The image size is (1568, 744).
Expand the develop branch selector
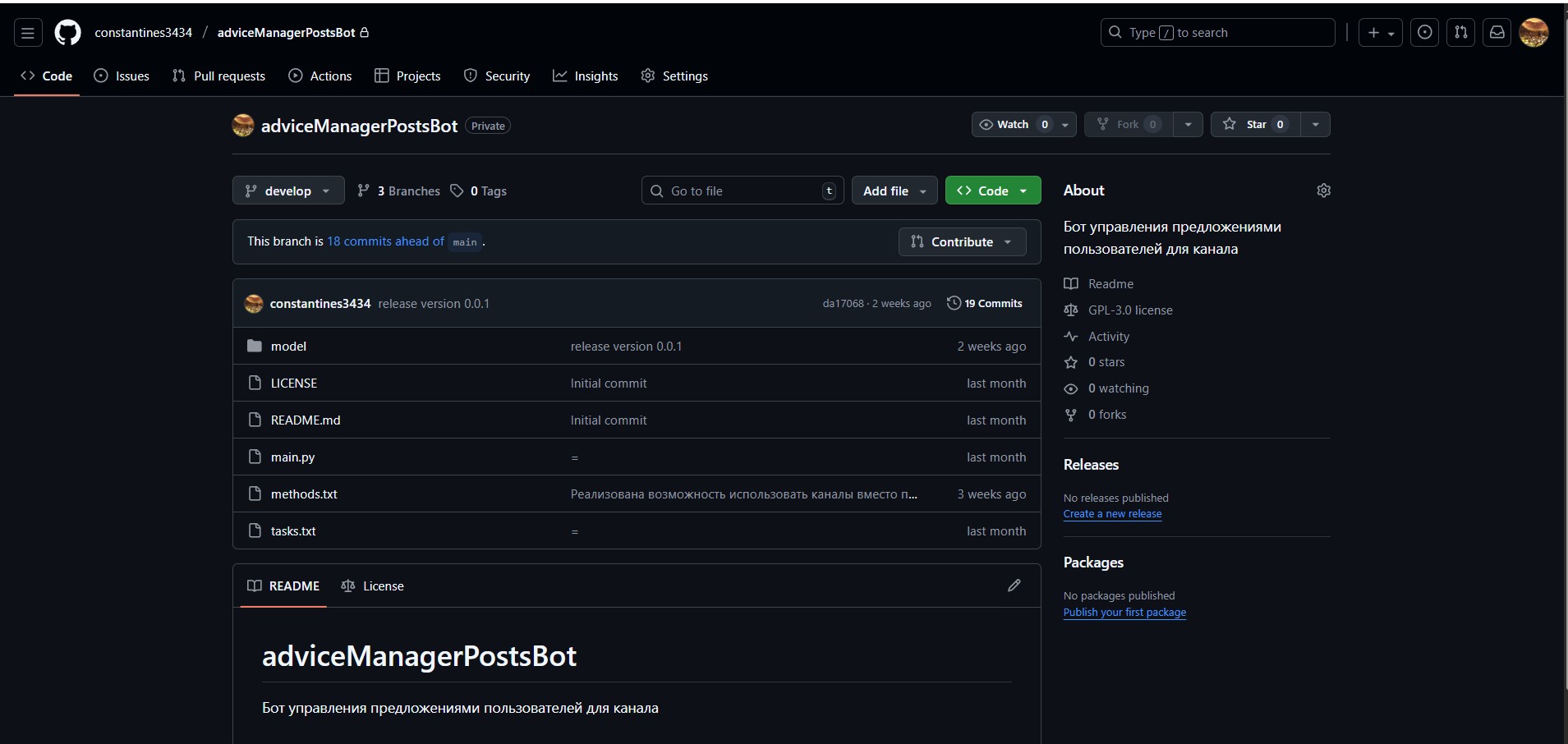coord(288,191)
